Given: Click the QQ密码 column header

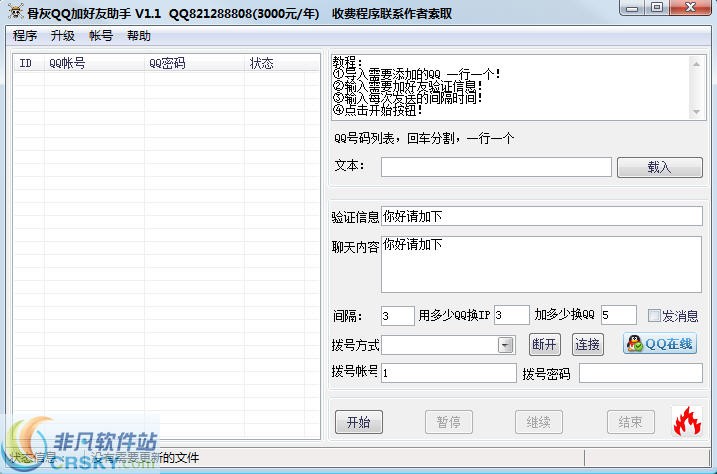Looking at the screenshot, I should (x=194, y=64).
